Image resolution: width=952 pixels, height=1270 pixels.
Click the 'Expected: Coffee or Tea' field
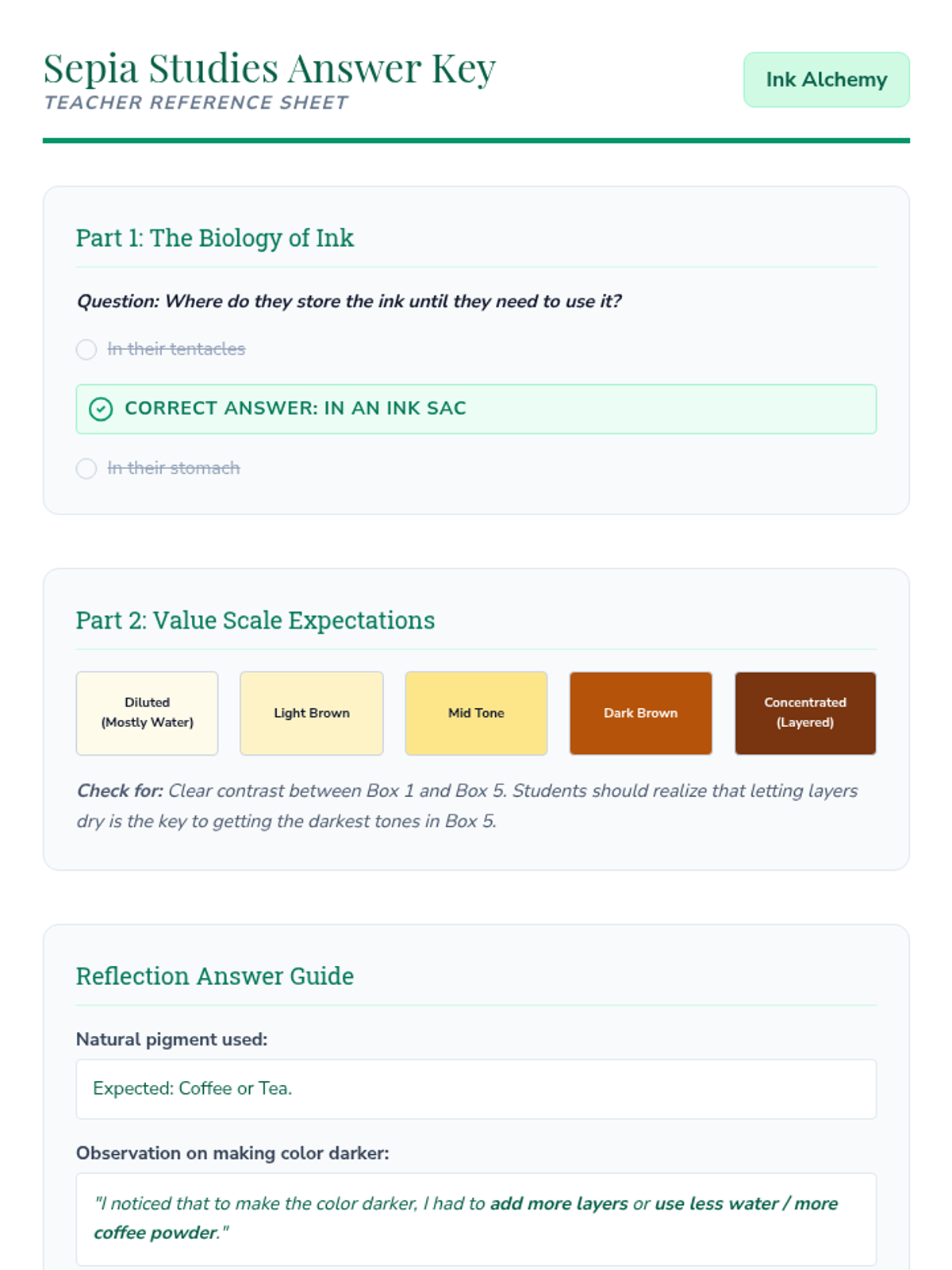pyautogui.click(x=476, y=1088)
